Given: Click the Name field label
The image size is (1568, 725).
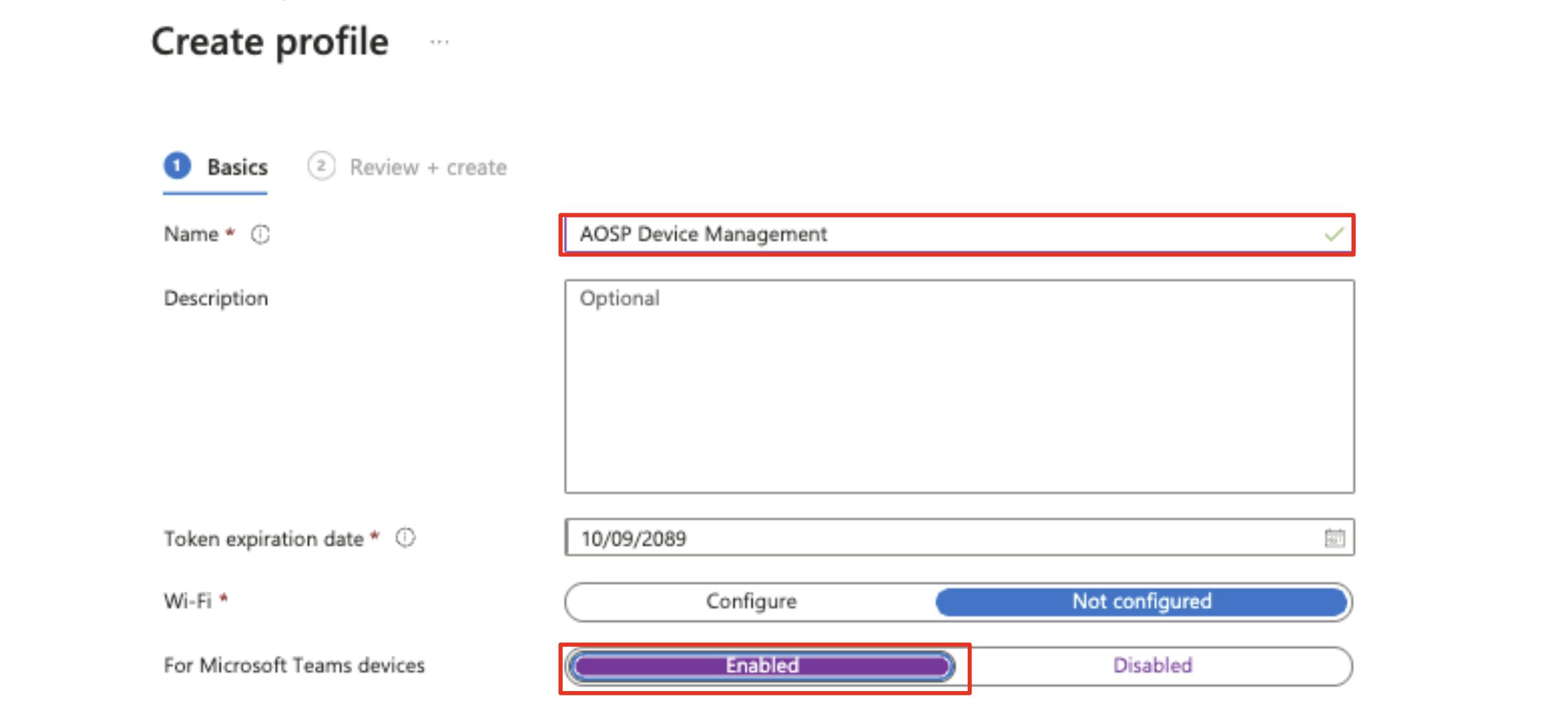Looking at the screenshot, I should [191, 235].
